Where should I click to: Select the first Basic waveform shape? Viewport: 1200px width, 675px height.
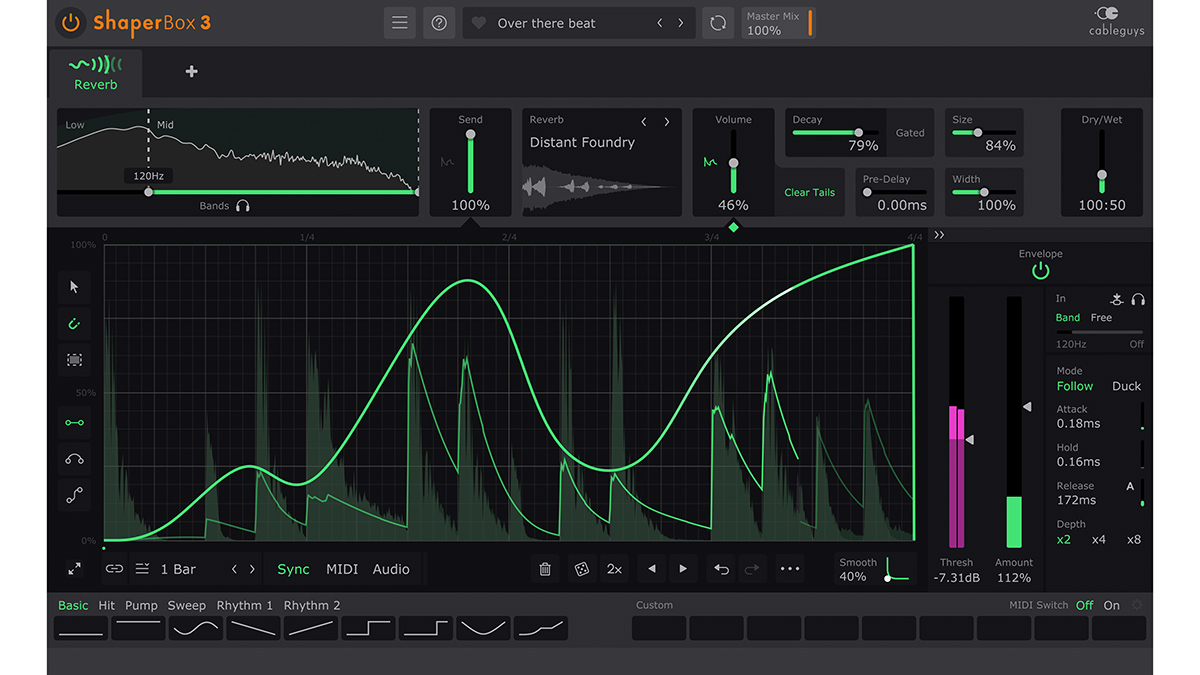tap(80, 628)
